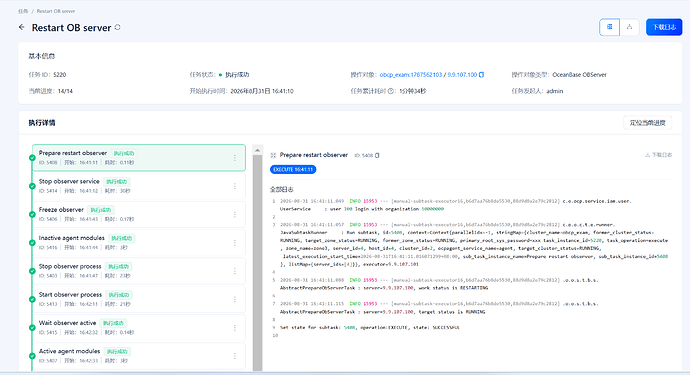The width and height of the screenshot is (690, 375).
Task: Click the blue 下载日志 button at top right
Action: tap(664, 27)
